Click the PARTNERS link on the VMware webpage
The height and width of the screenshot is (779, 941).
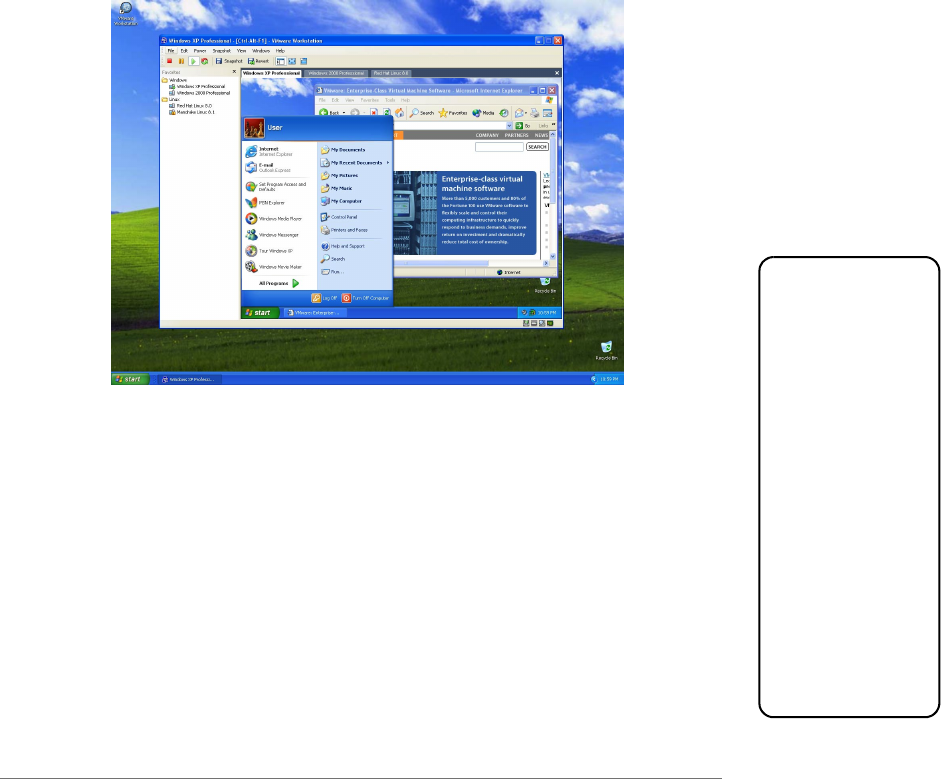pos(517,136)
